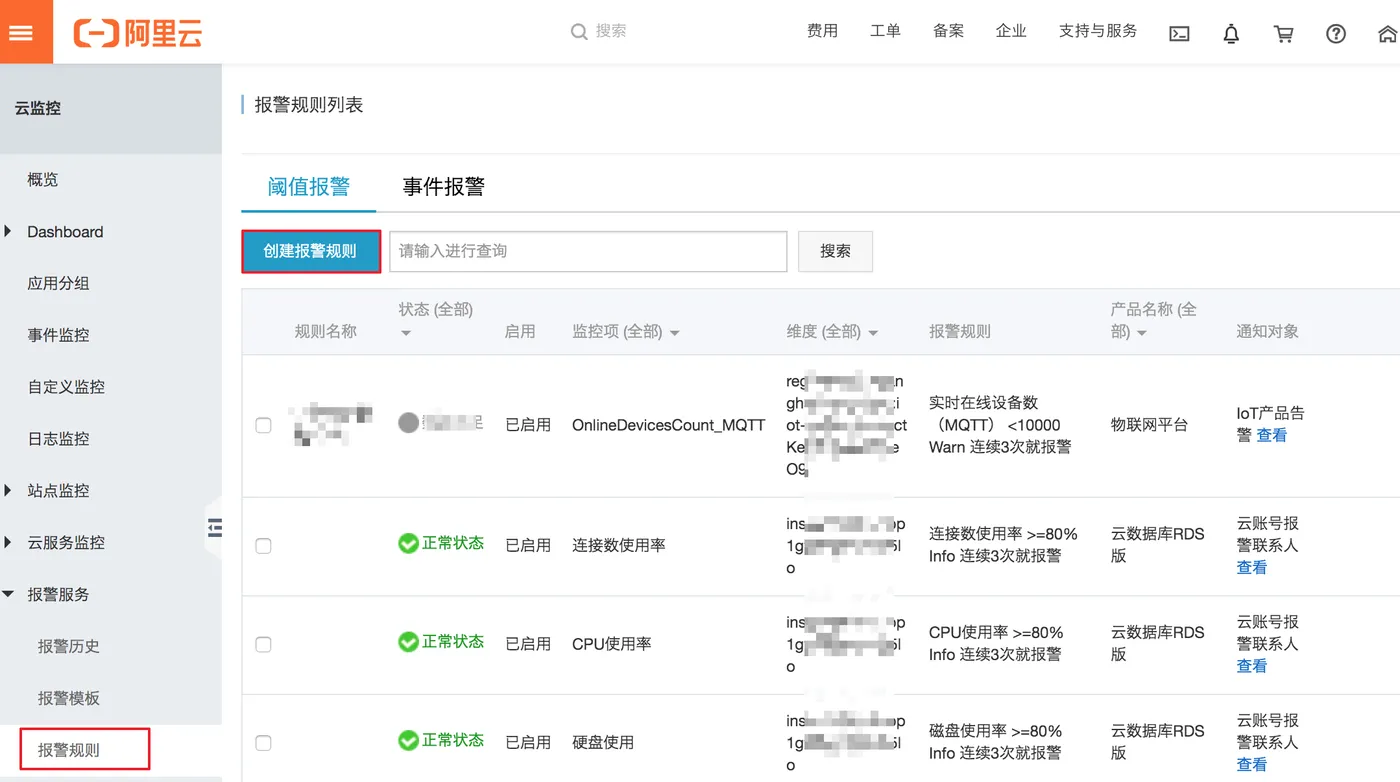
Task: Expand Dashboard in the sidebar
Action: click(8, 232)
